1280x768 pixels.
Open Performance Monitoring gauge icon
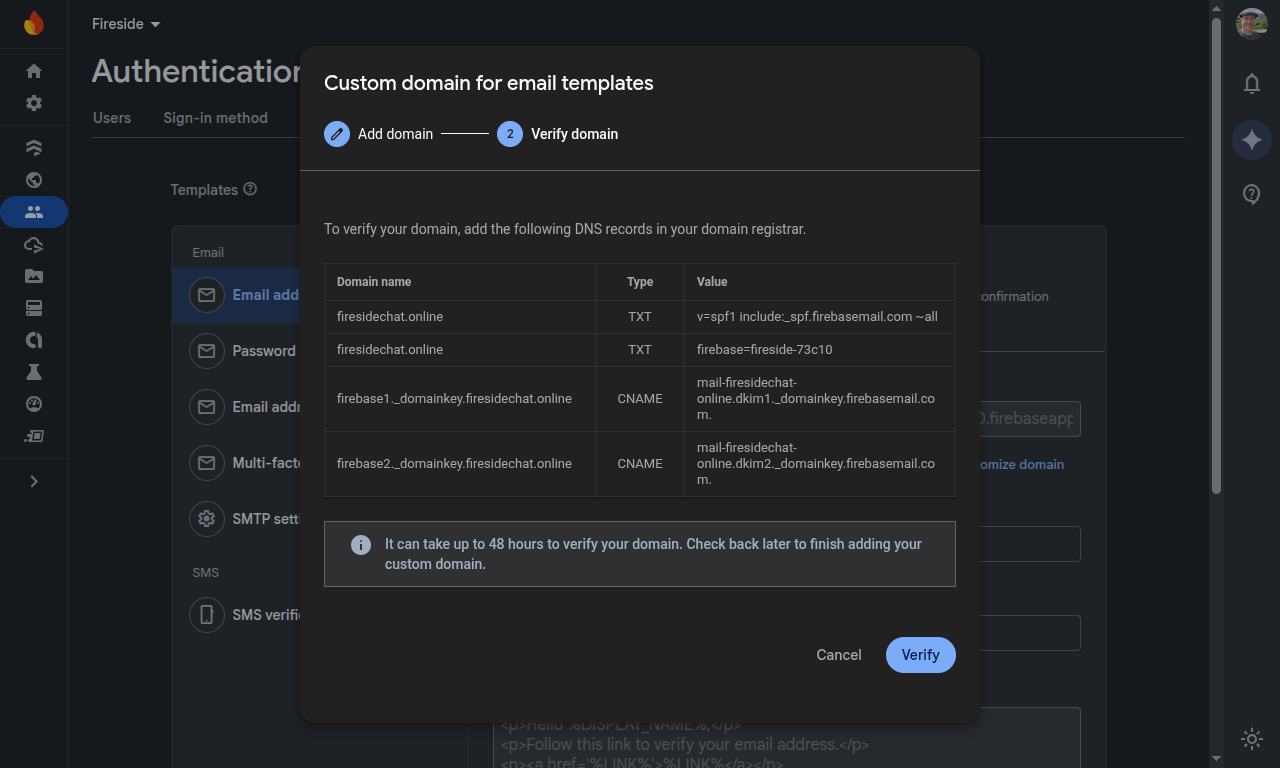pyautogui.click(x=33, y=404)
